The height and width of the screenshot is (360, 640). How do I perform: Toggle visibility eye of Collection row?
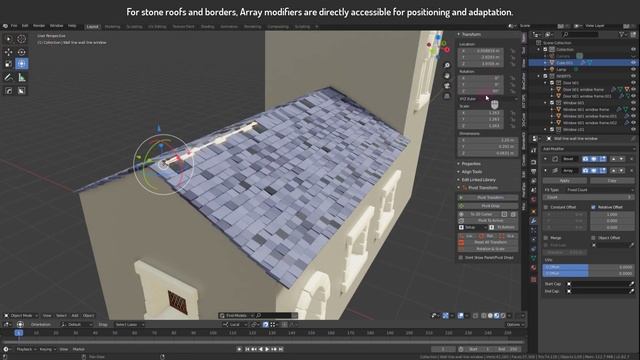click(633, 49)
